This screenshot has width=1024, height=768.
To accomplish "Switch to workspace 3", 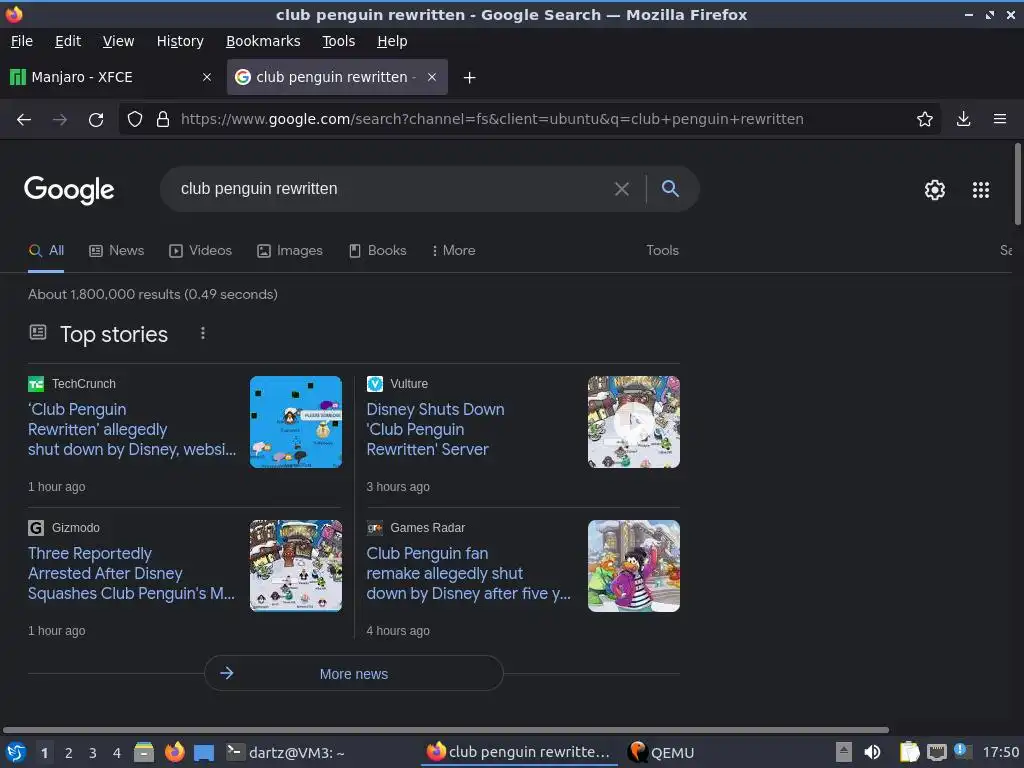I will coord(93,753).
